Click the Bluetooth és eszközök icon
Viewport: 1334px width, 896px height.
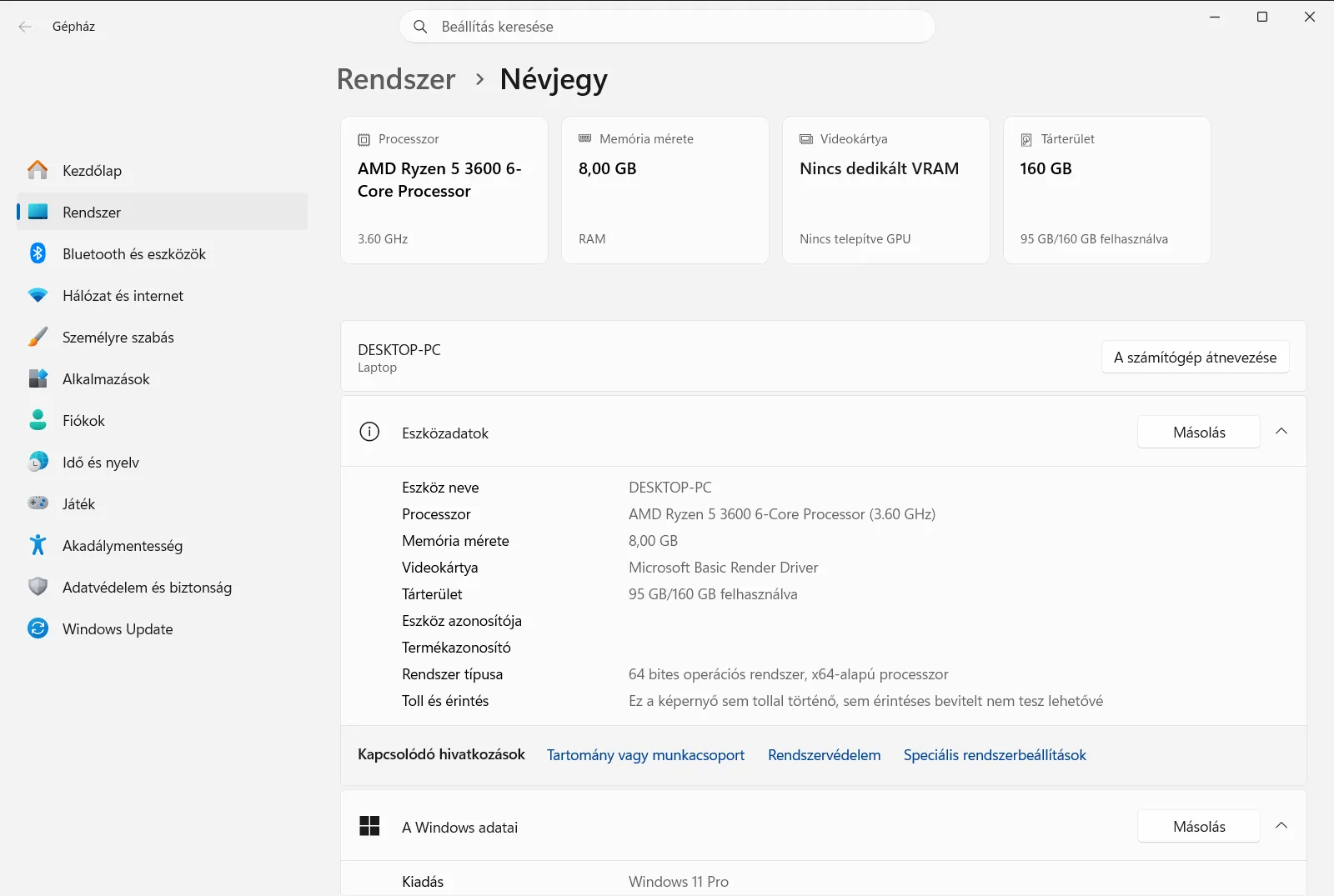point(38,253)
